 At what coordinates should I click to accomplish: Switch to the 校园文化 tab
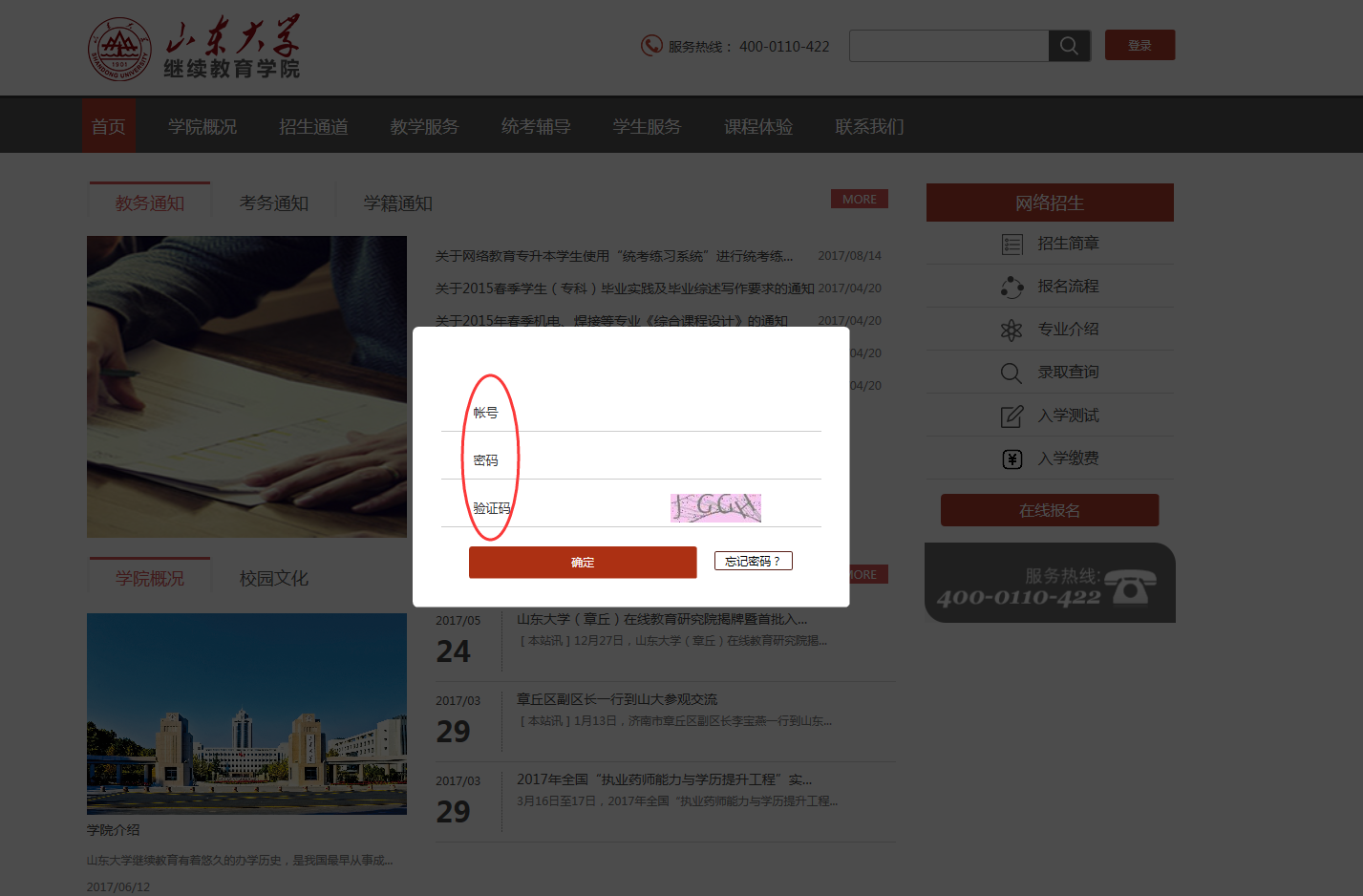[x=274, y=578]
